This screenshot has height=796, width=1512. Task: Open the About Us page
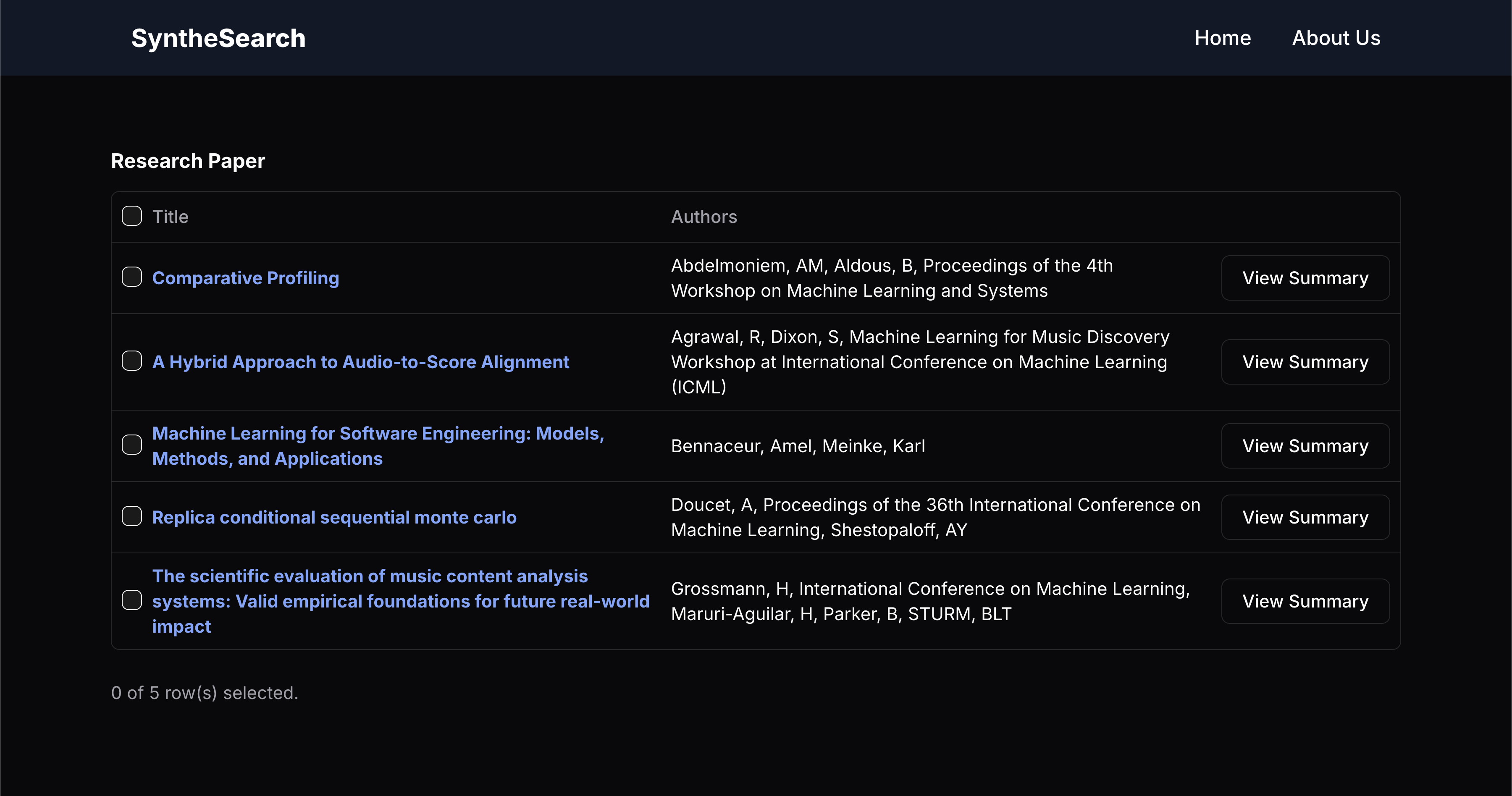pyautogui.click(x=1335, y=38)
